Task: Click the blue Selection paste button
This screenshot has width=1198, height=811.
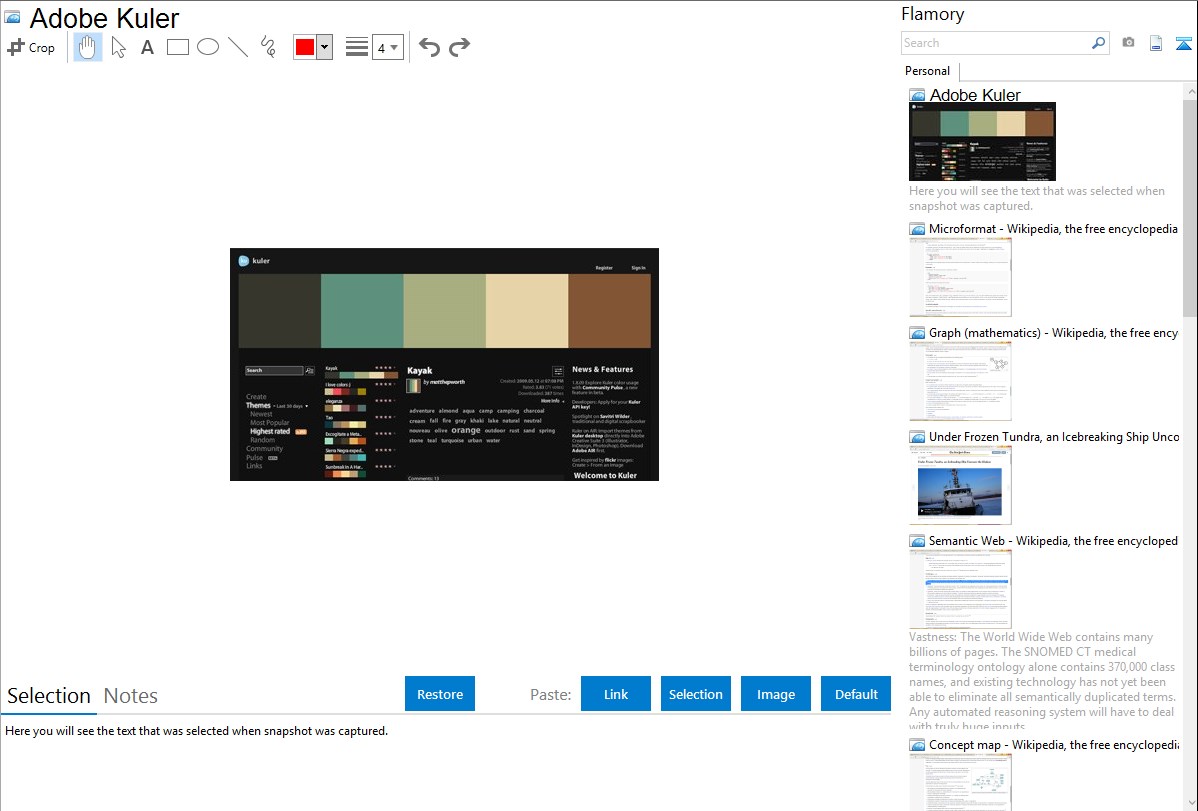Action: [x=696, y=694]
